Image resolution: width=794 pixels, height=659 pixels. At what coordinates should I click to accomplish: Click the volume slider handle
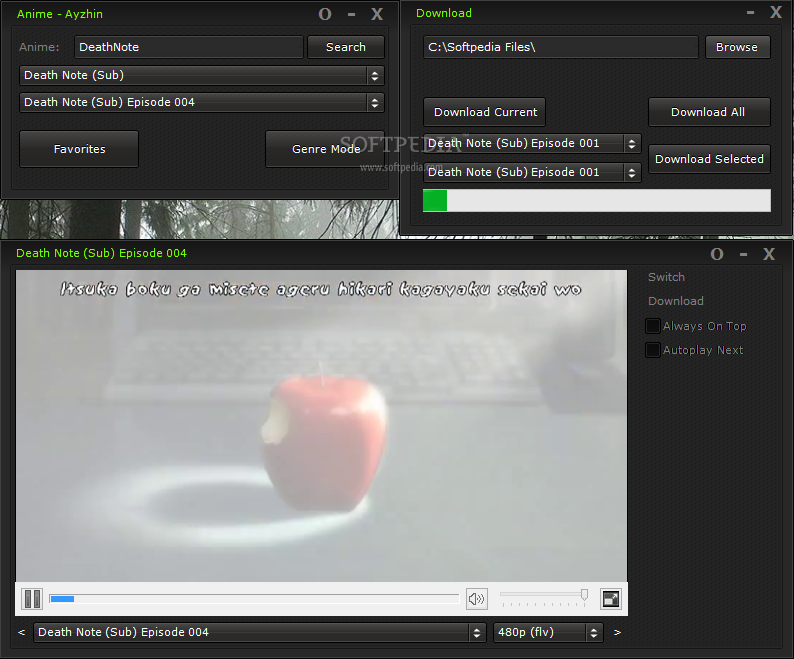point(584,594)
